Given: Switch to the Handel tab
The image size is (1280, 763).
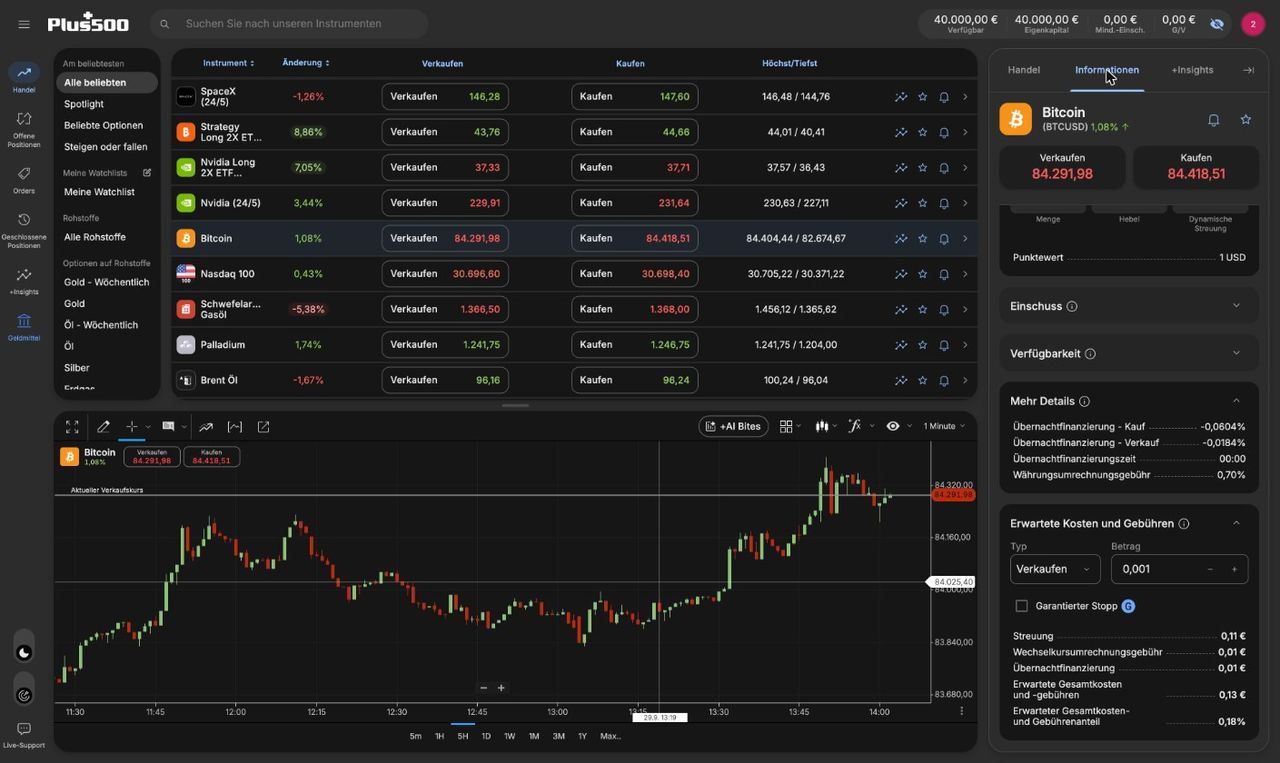Looking at the screenshot, I should tap(1024, 70).
